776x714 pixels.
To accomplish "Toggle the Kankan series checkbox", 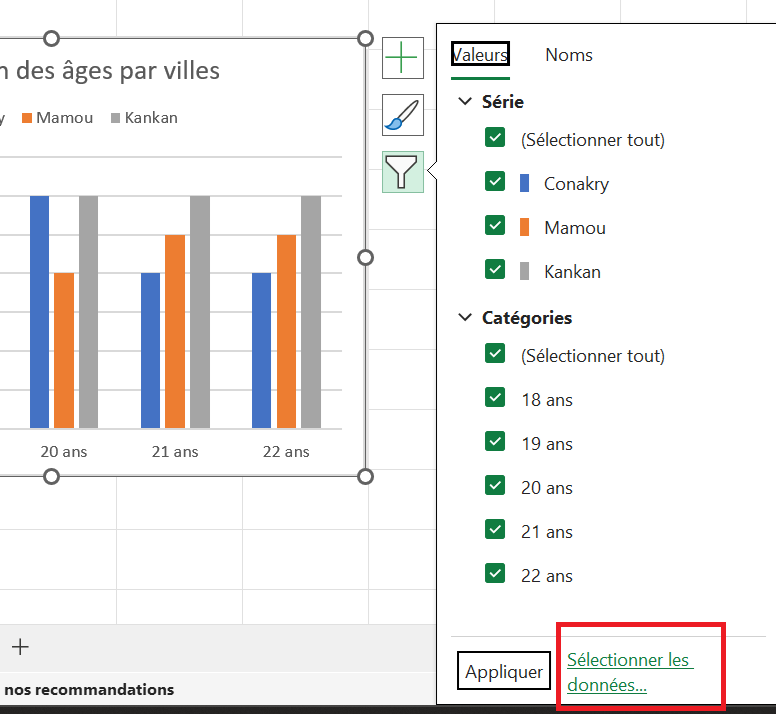I will (494, 270).
